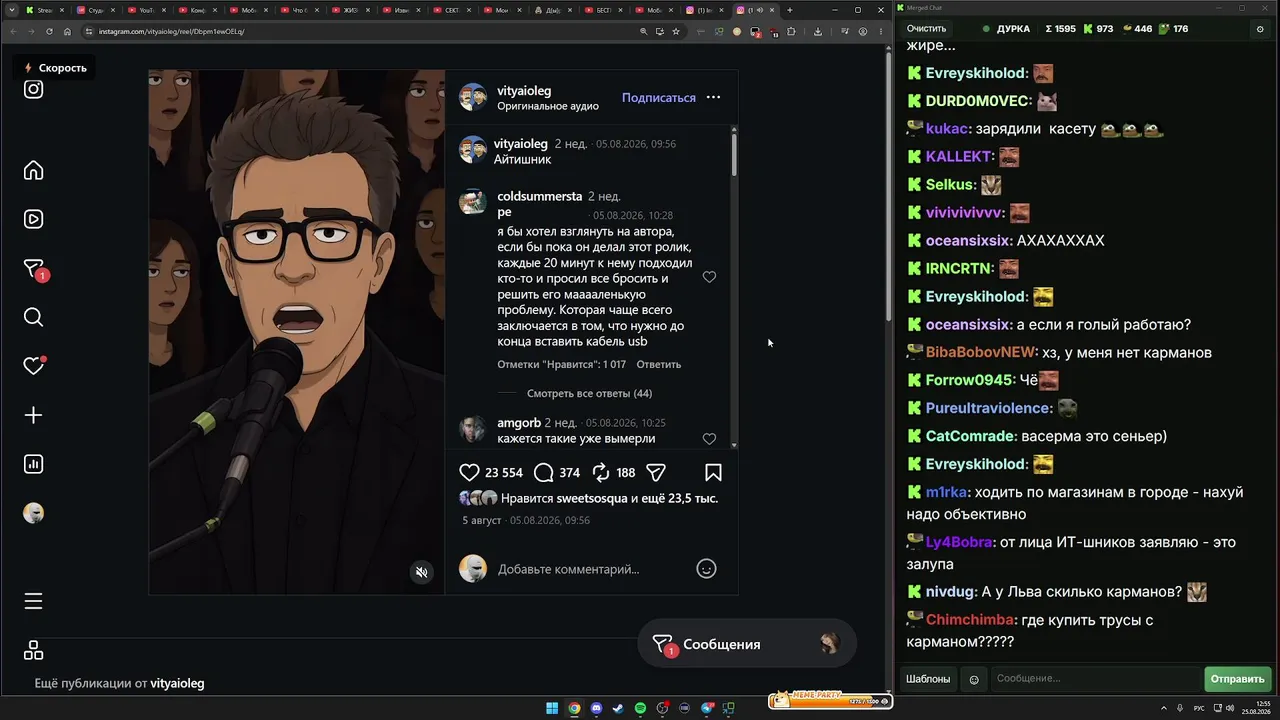Open sweetsosqua's profile from likes line
The image size is (1280, 720).
coord(591,498)
